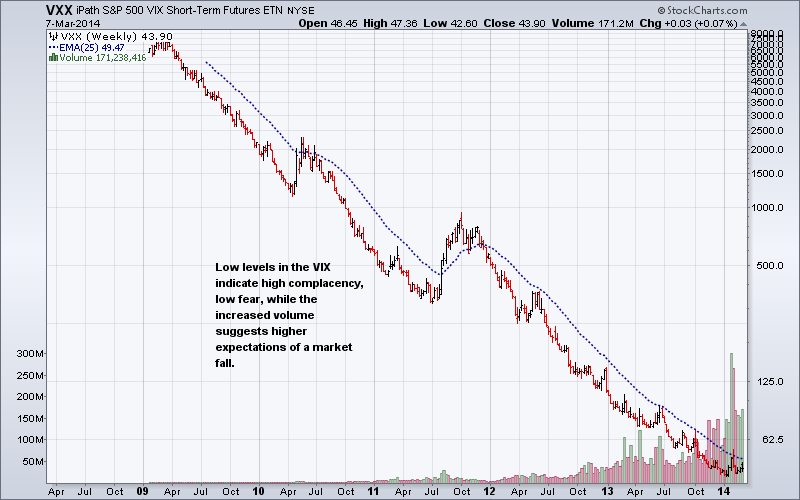Click the candlestick icon beside VXX (Weekly)

coord(53,36)
